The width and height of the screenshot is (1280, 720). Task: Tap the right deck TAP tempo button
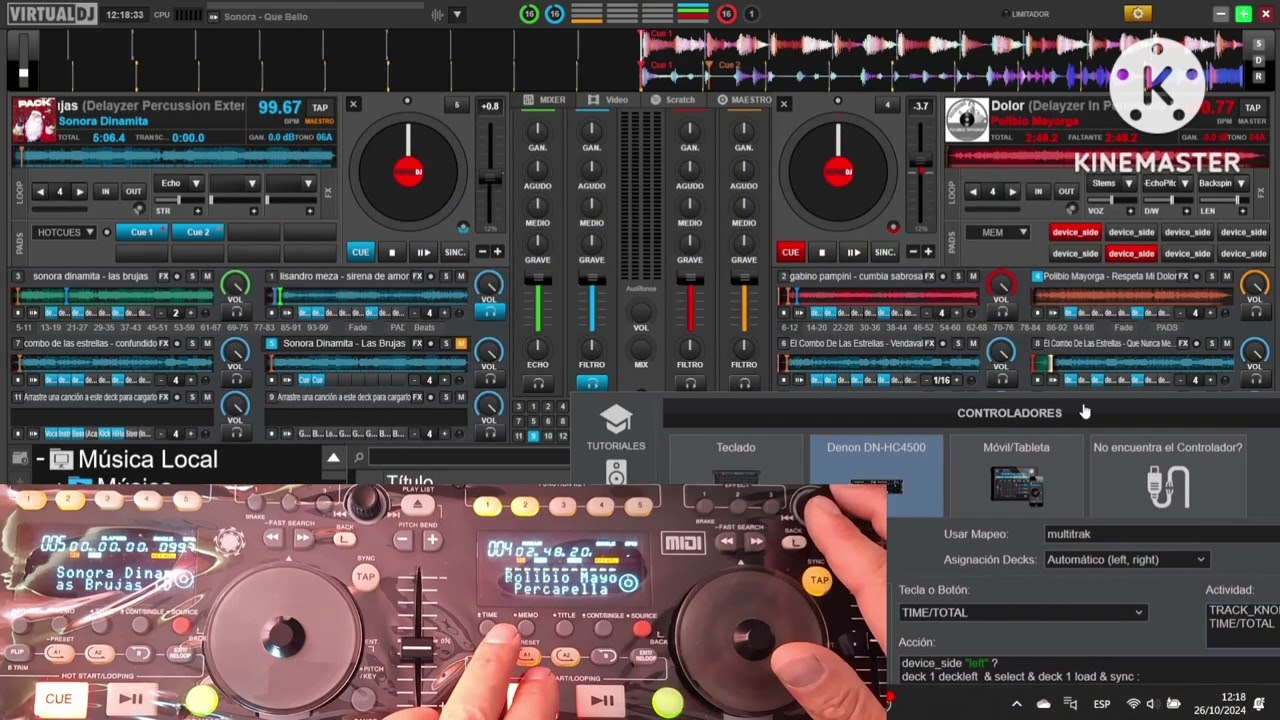[1252, 108]
